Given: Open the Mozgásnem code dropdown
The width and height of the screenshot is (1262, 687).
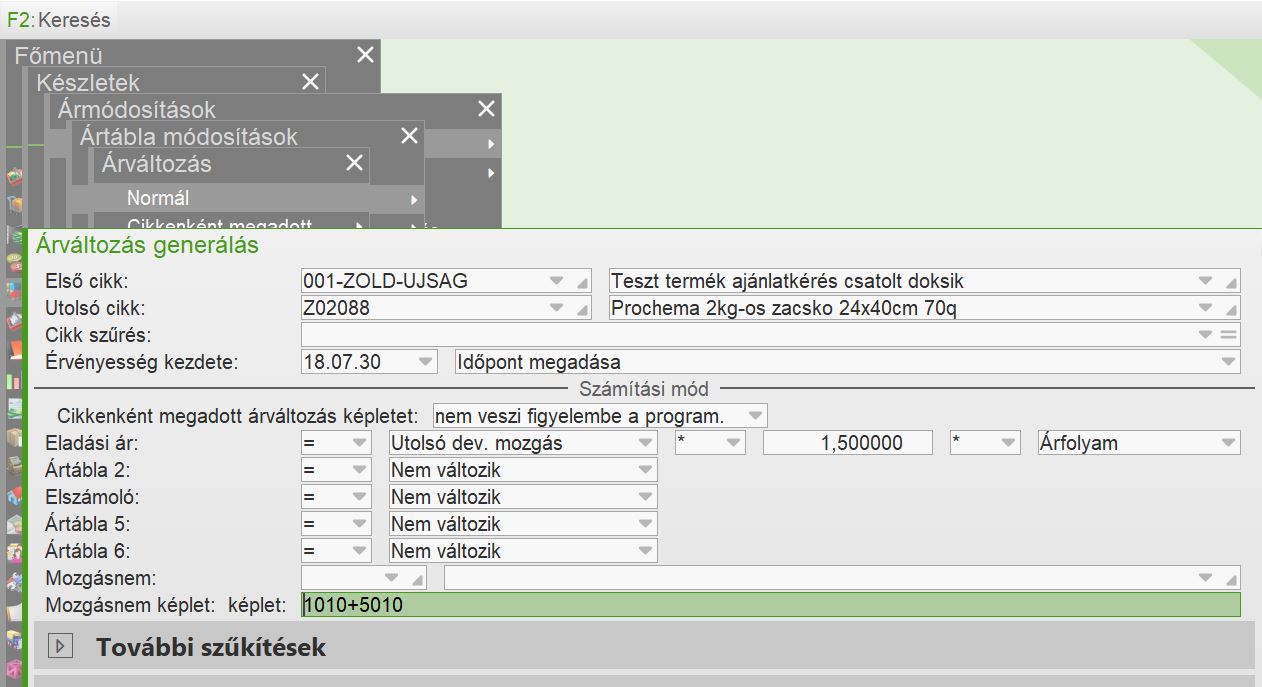Looking at the screenshot, I should click(392, 578).
